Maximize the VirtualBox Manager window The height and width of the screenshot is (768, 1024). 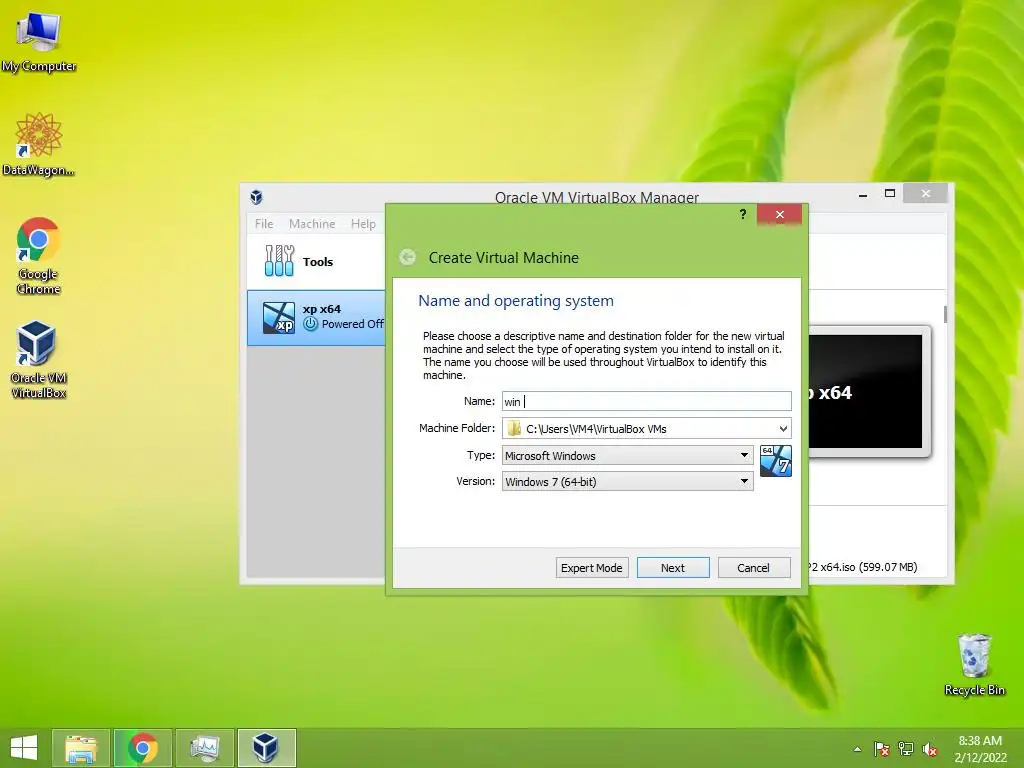point(889,193)
